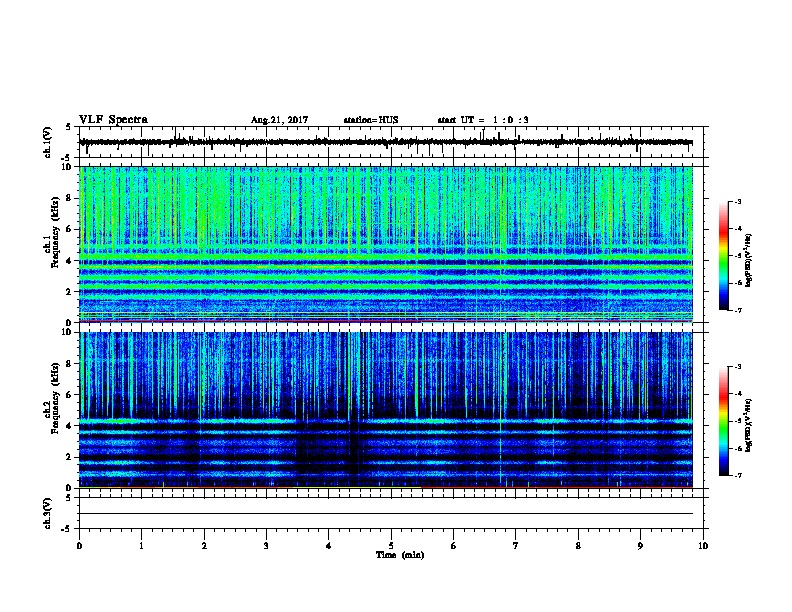Viewport: 792px width, 612px height.
Task: Click the '2' kHz tick of ch.2 spectrogram
Action: coord(69,457)
